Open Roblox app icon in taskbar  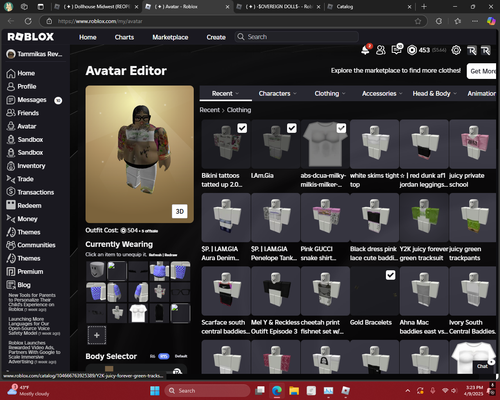(346, 391)
